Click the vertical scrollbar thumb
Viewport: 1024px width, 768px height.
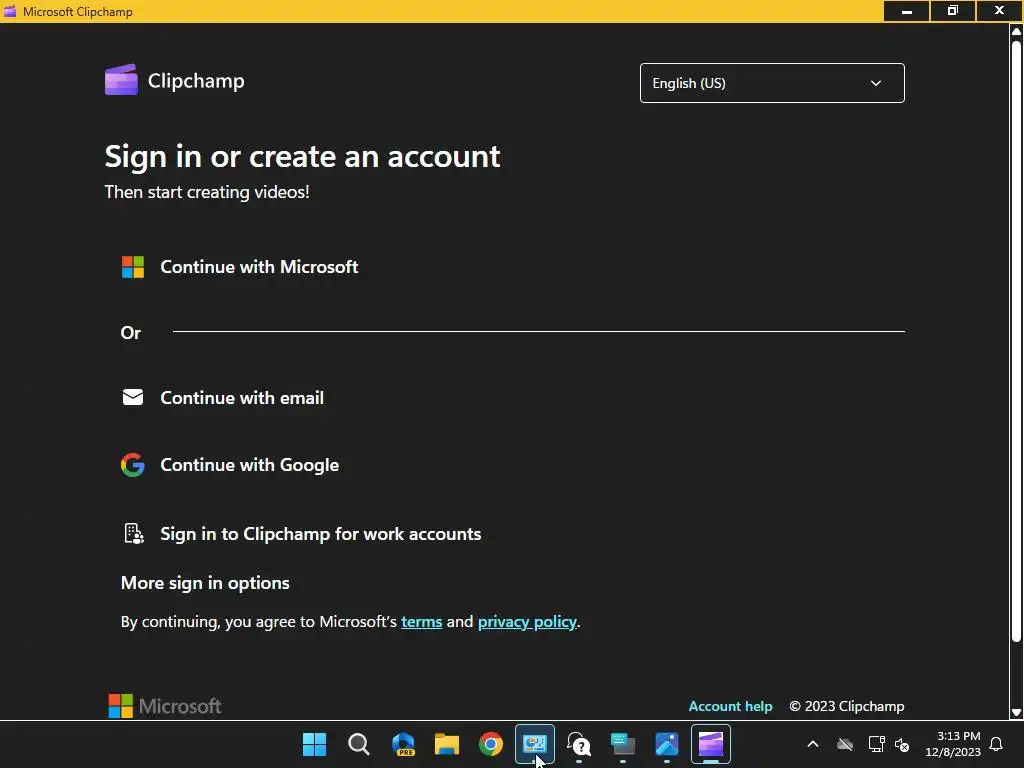coord(1016,340)
